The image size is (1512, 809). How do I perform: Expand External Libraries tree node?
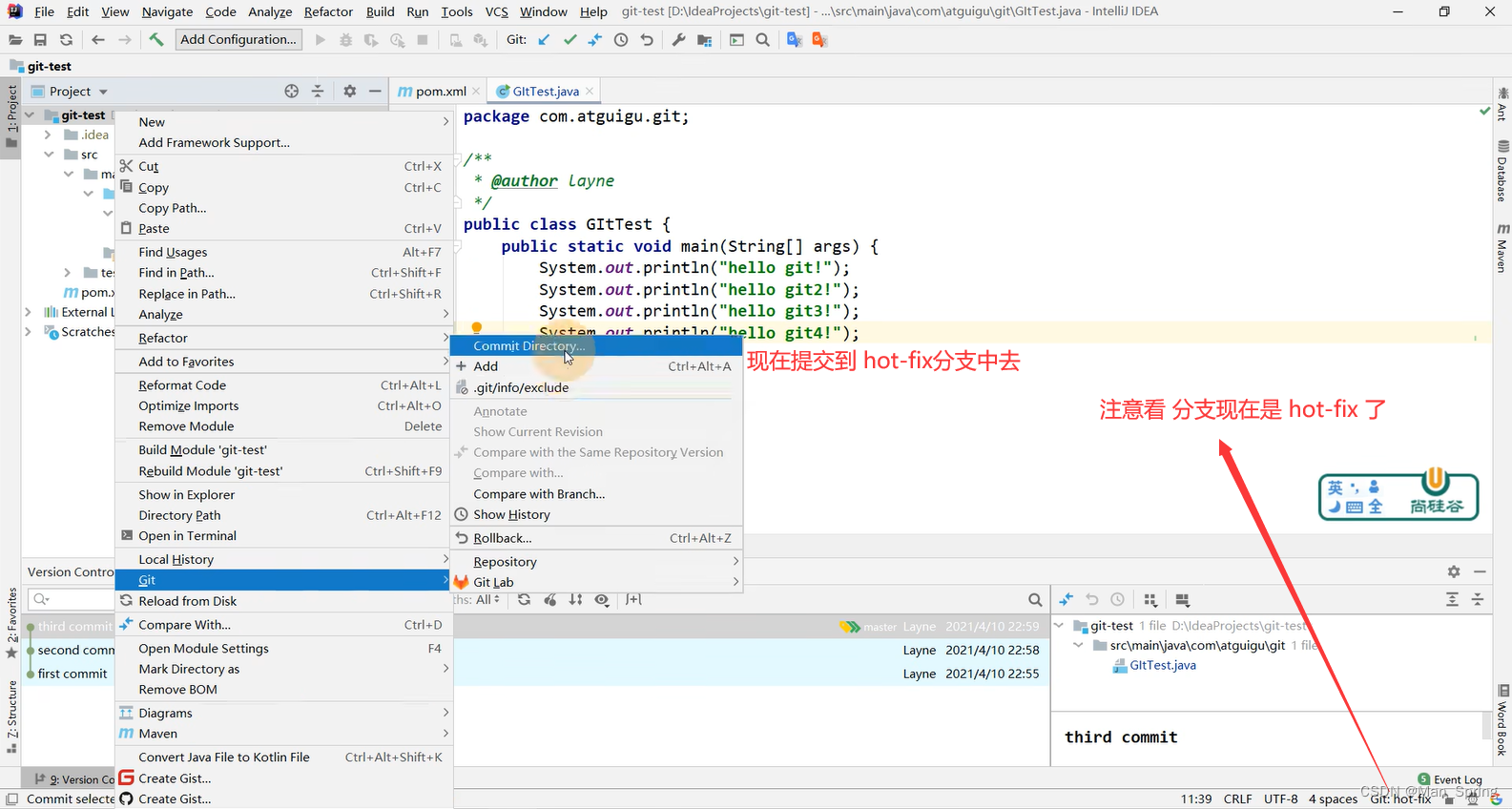[x=29, y=312]
